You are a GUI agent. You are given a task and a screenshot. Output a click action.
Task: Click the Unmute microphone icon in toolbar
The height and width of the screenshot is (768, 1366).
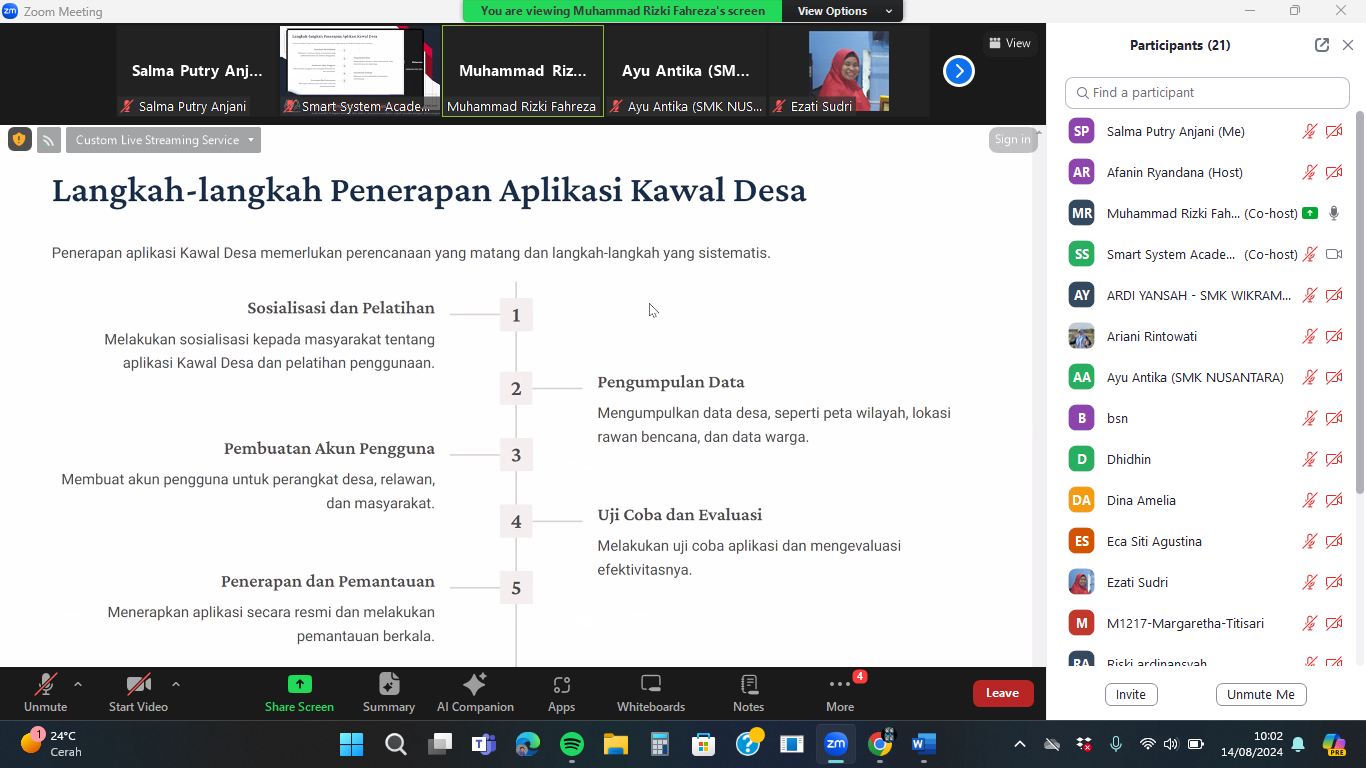coord(45,685)
